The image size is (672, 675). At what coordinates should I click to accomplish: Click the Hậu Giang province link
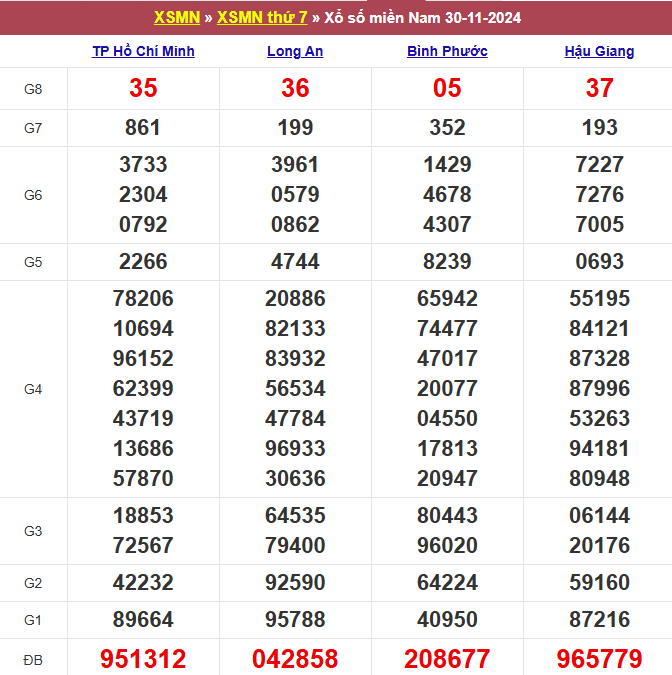599,51
